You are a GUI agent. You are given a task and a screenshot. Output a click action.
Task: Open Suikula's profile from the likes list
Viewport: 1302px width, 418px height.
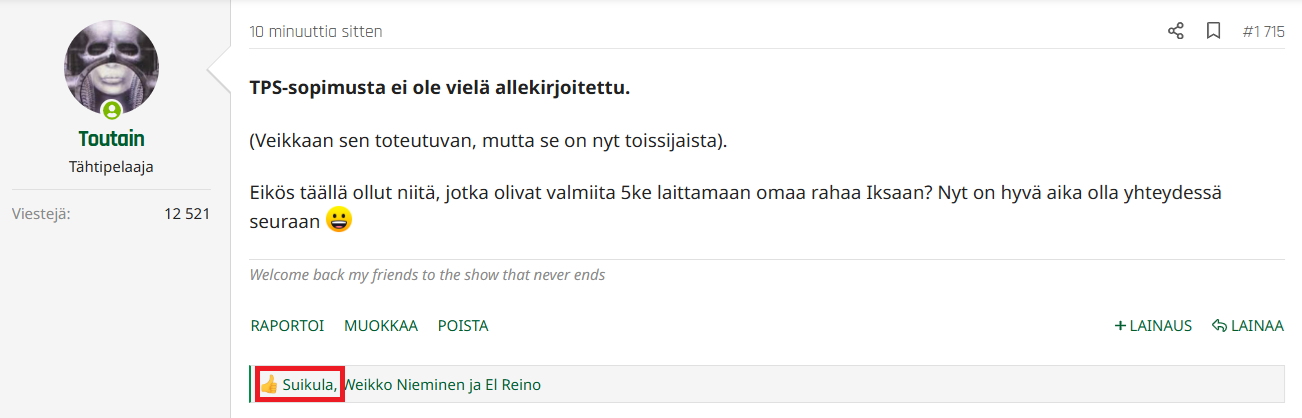[308, 384]
